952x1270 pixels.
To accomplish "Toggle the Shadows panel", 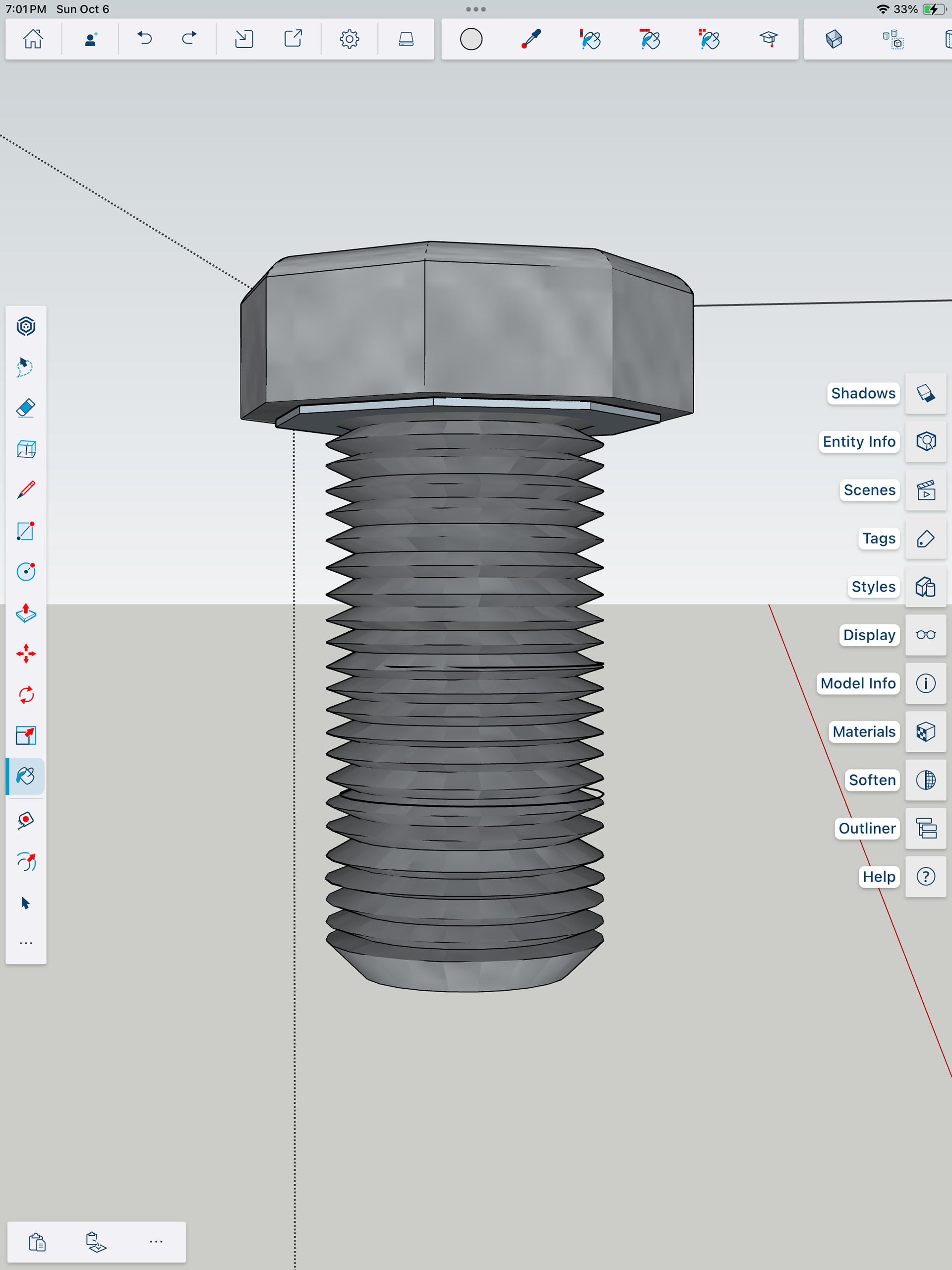I will coord(926,393).
